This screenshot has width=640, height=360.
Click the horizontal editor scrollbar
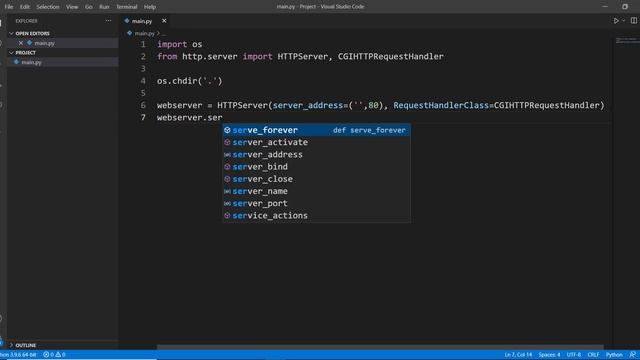pos(380,347)
